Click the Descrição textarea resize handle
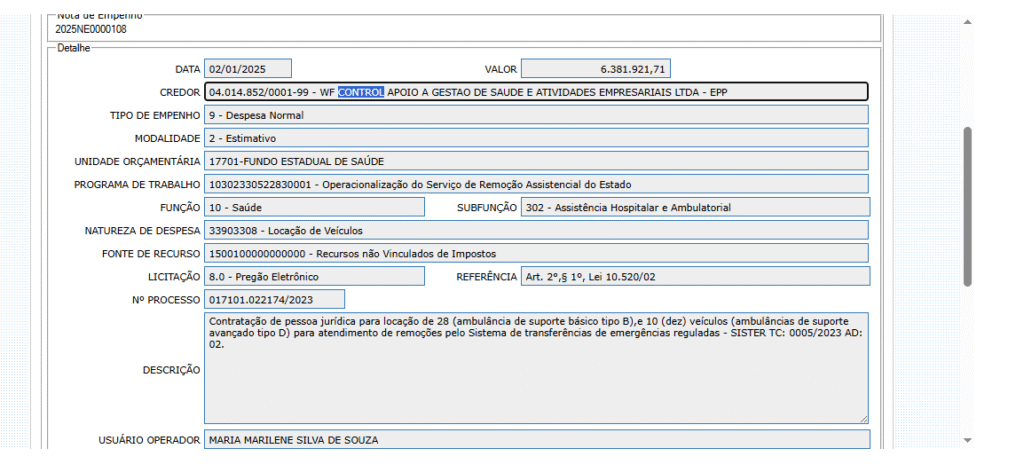This screenshot has height=472, width=1024. [863, 418]
